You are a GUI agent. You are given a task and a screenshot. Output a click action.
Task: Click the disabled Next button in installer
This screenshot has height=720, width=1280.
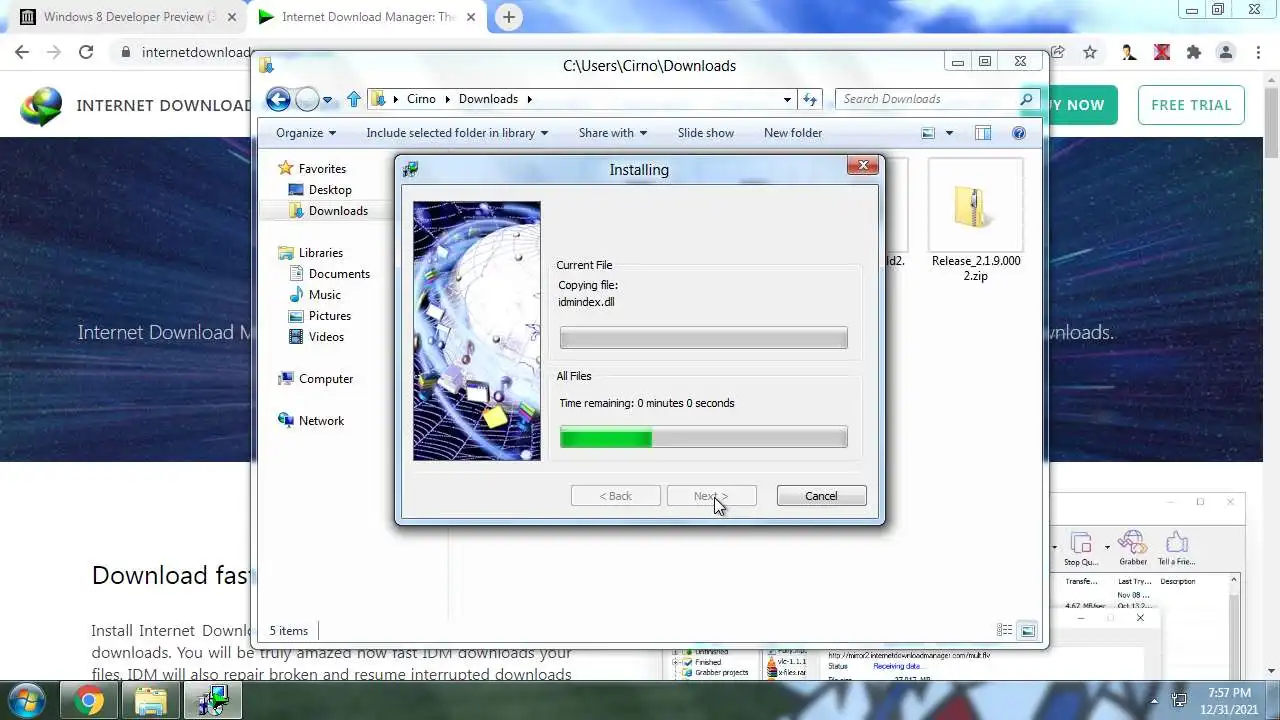711,496
